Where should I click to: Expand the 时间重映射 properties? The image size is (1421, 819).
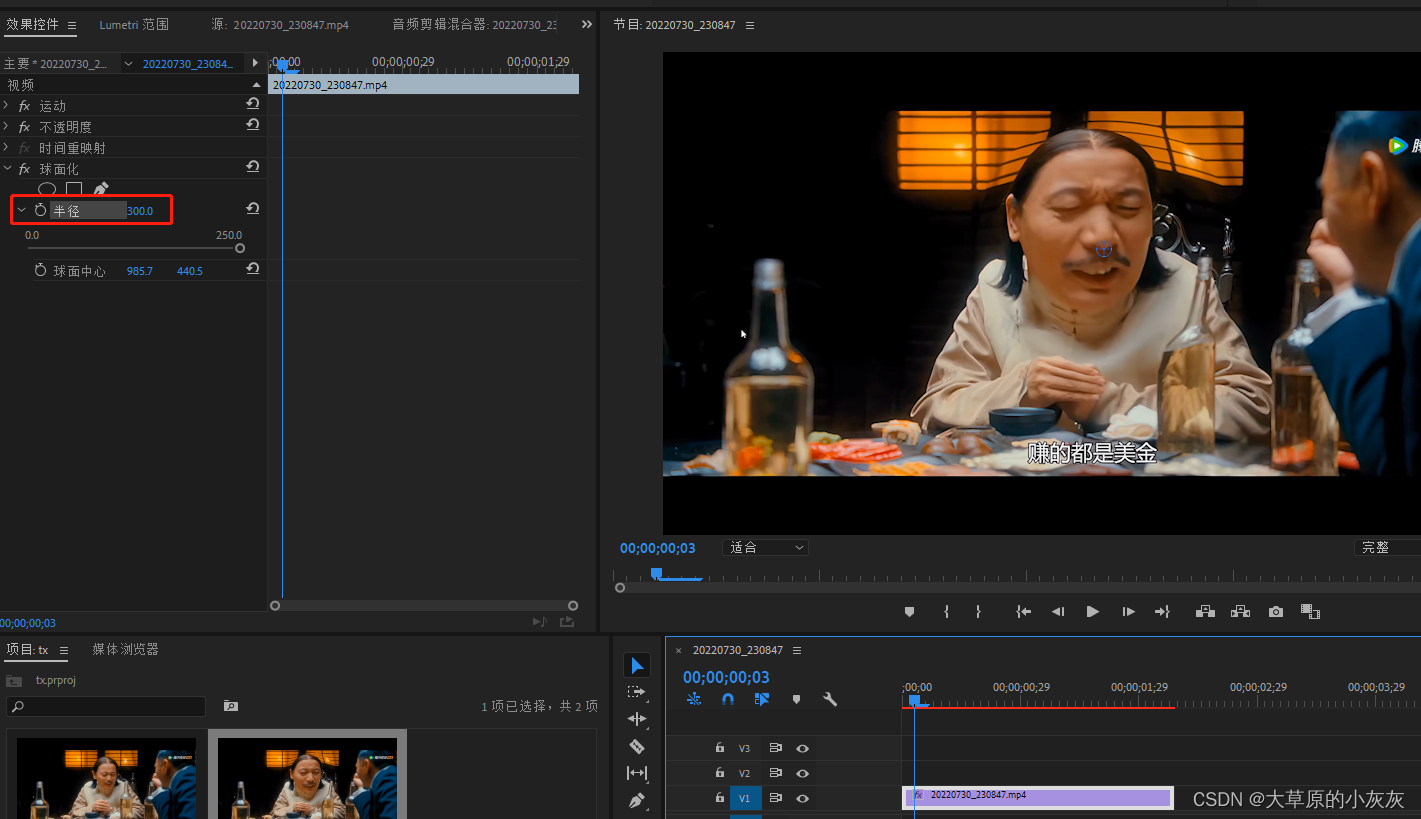pyautogui.click(x=7, y=148)
